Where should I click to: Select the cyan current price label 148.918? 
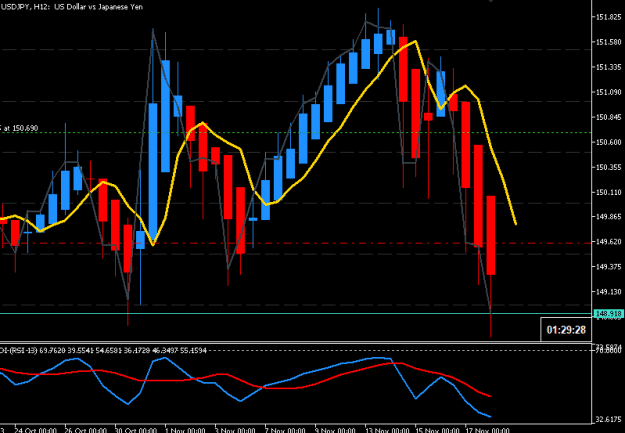(608, 314)
